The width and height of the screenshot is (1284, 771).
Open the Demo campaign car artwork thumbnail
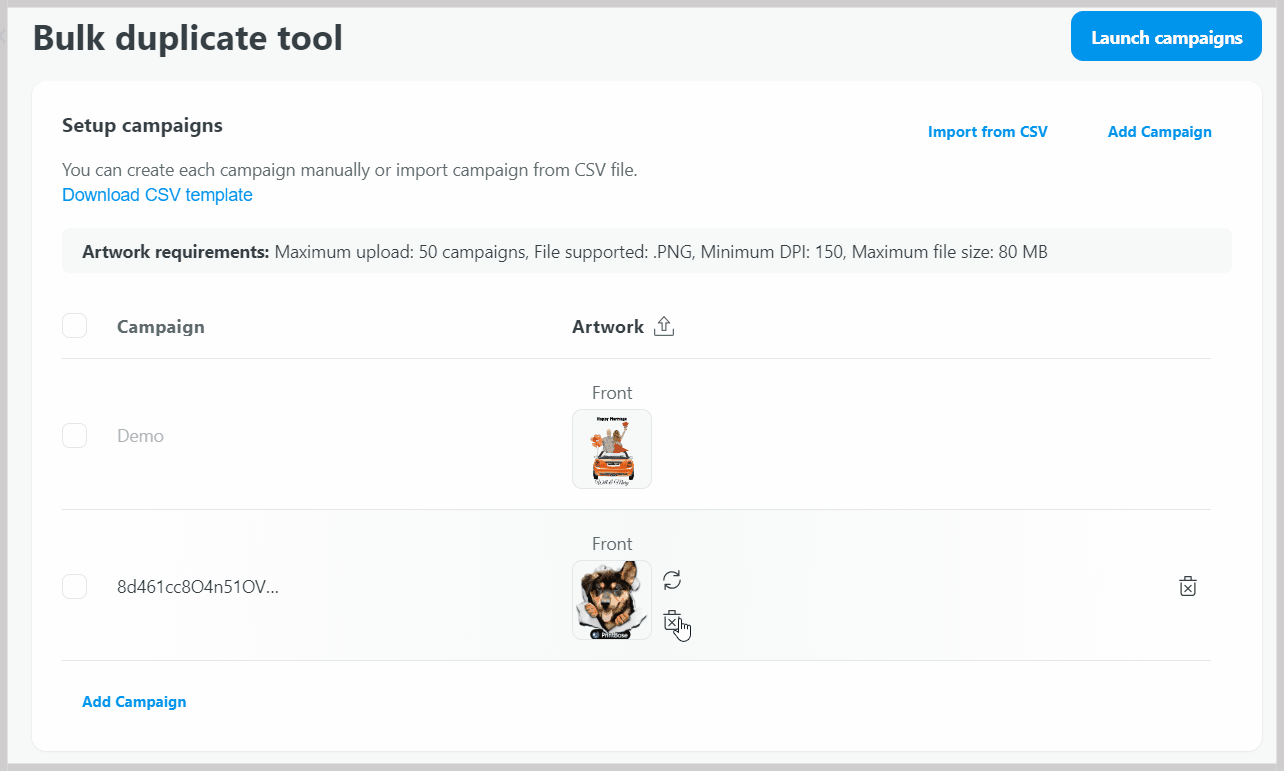pyautogui.click(x=612, y=449)
